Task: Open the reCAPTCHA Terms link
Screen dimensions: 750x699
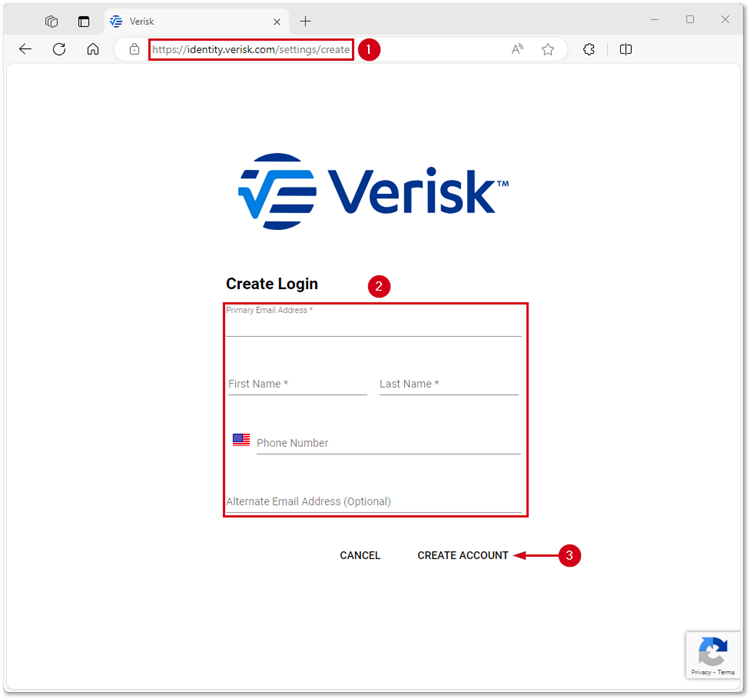Action: [x=726, y=672]
